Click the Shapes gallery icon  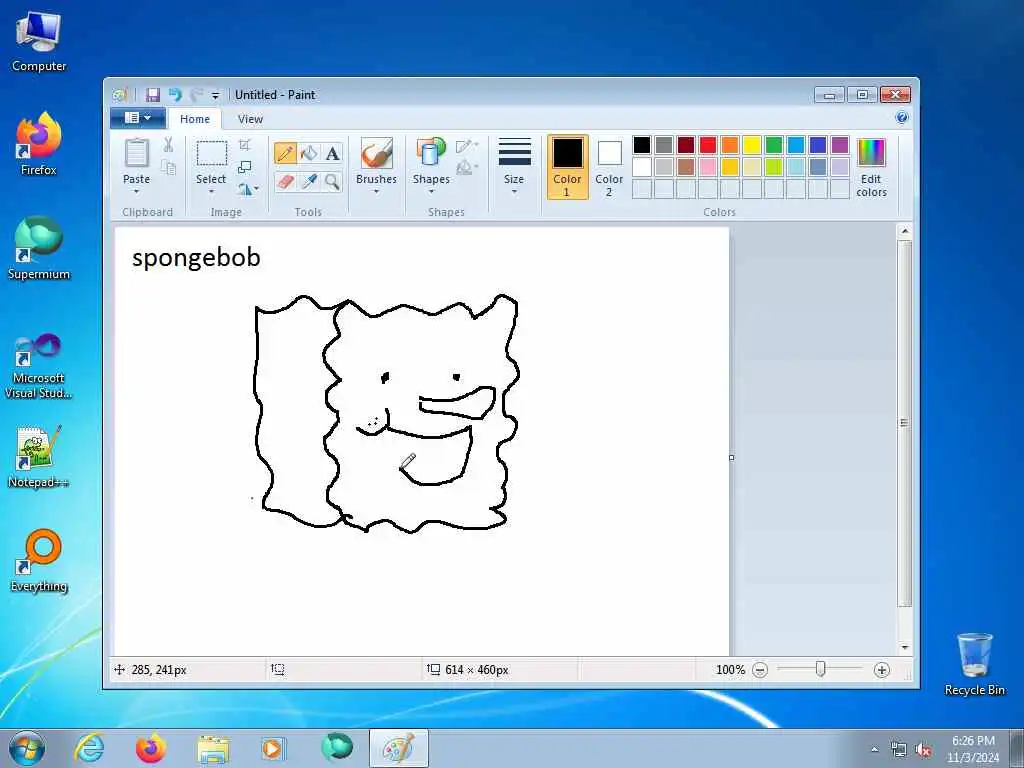pyautogui.click(x=431, y=152)
